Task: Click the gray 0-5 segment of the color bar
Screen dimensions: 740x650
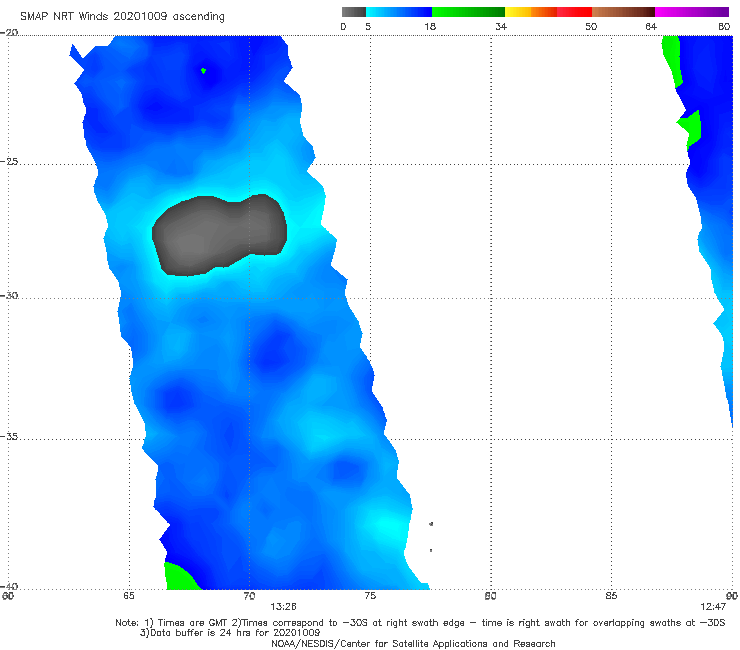Action: [x=353, y=12]
